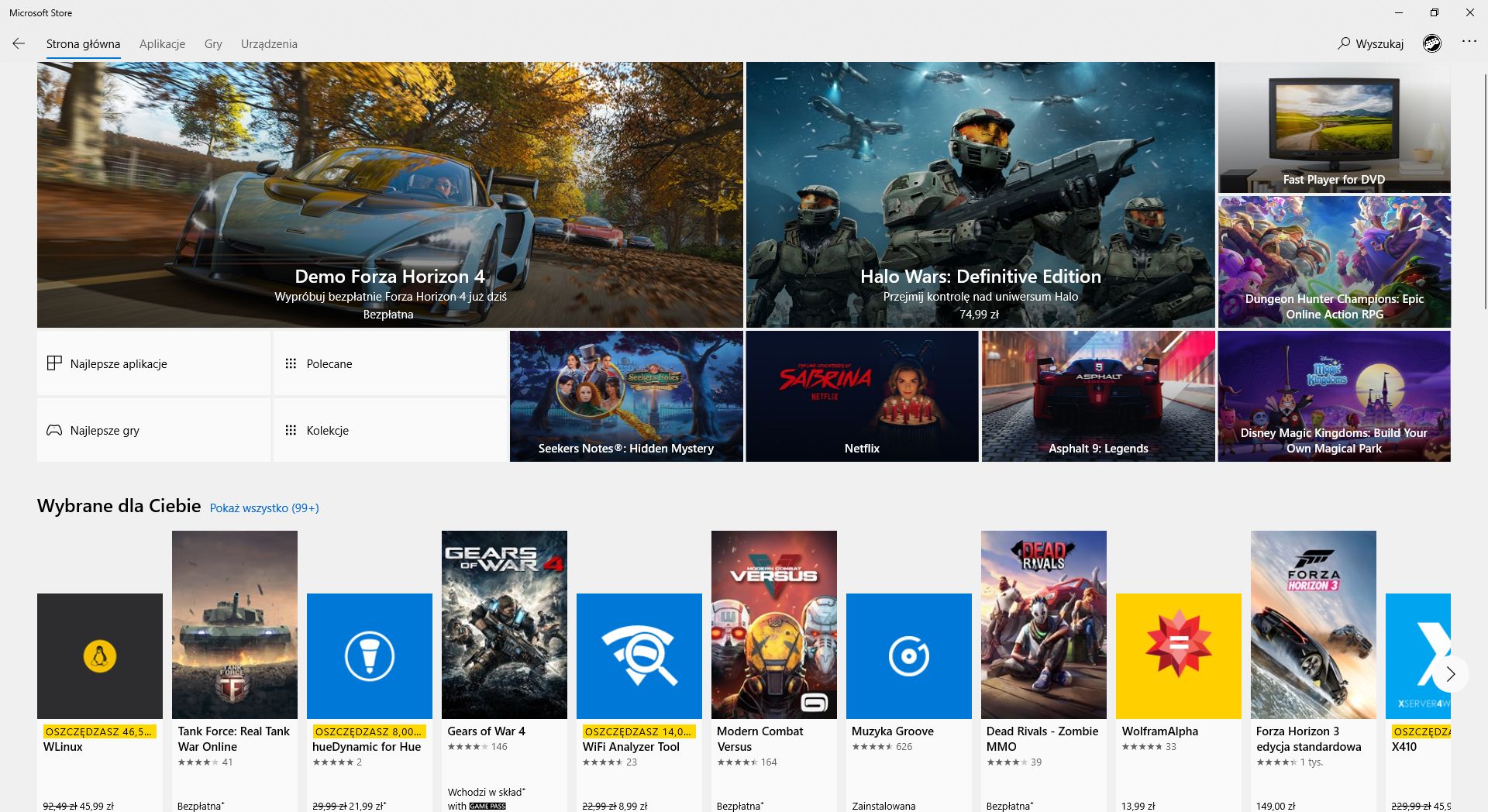Click the Pokaż wszystko (99+) link

coord(264,507)
